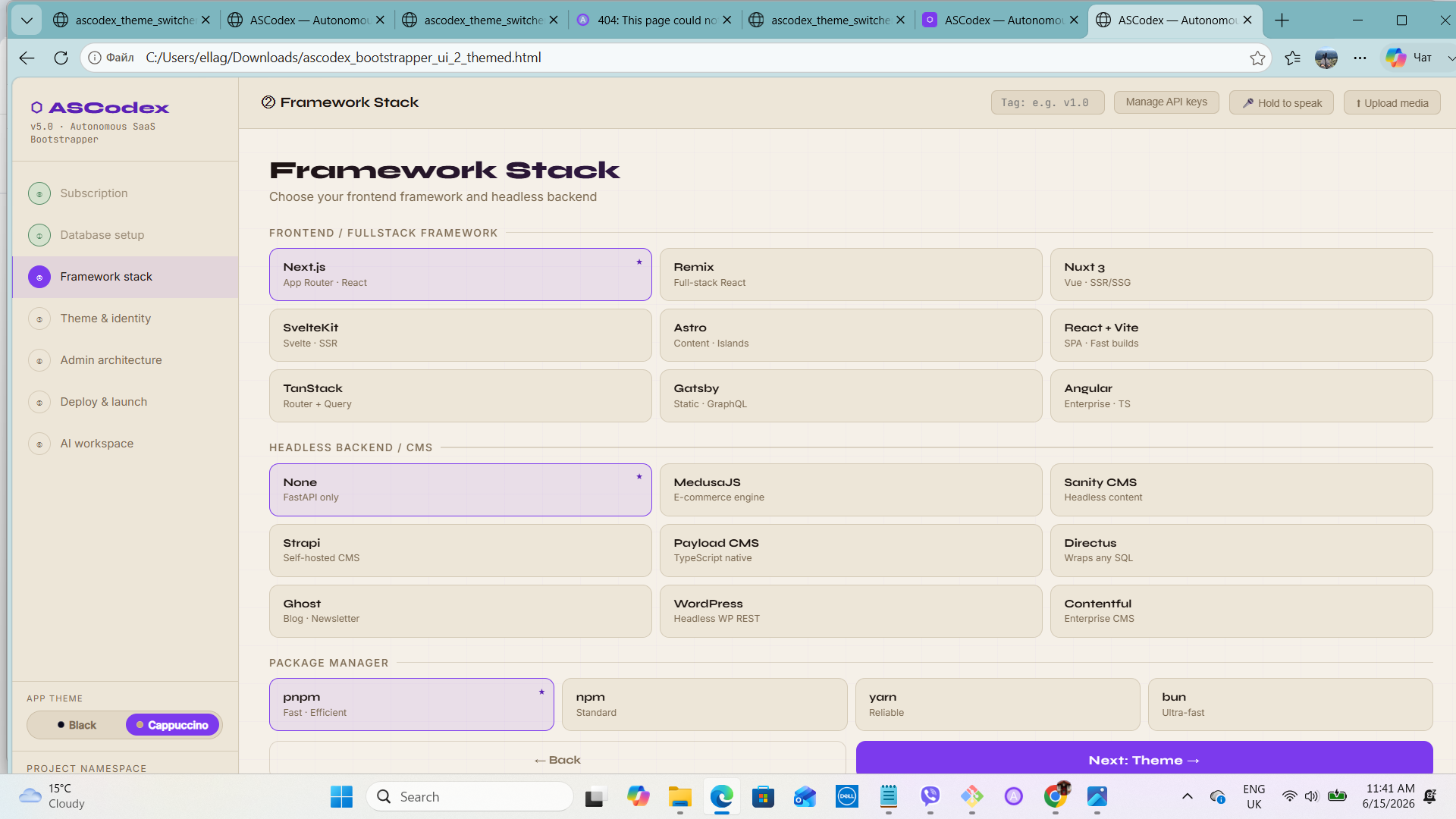Open Theme & identity step
The width and height of the screenshot is (1456, 819).
coord(125,318)
